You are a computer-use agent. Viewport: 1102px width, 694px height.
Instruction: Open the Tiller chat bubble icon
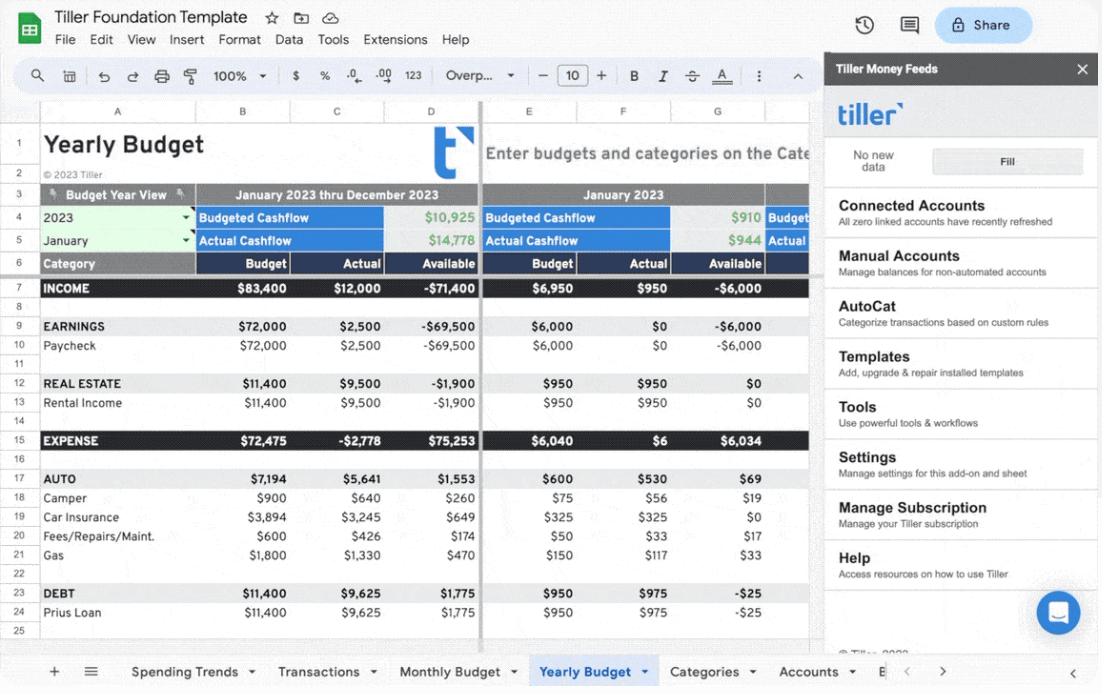[x=1058, y=612]
